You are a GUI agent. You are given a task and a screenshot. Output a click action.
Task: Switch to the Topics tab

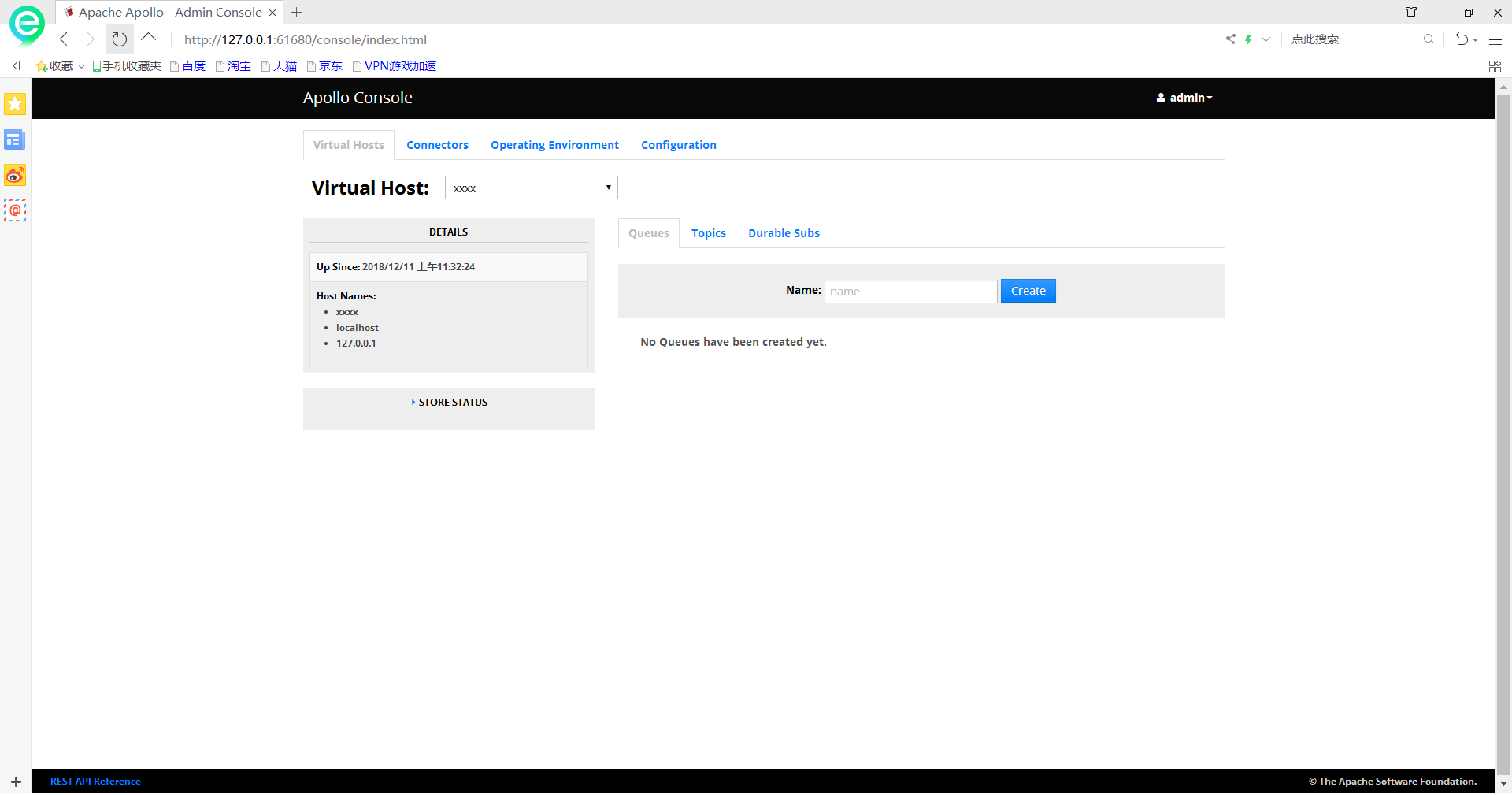coord(709,233)
